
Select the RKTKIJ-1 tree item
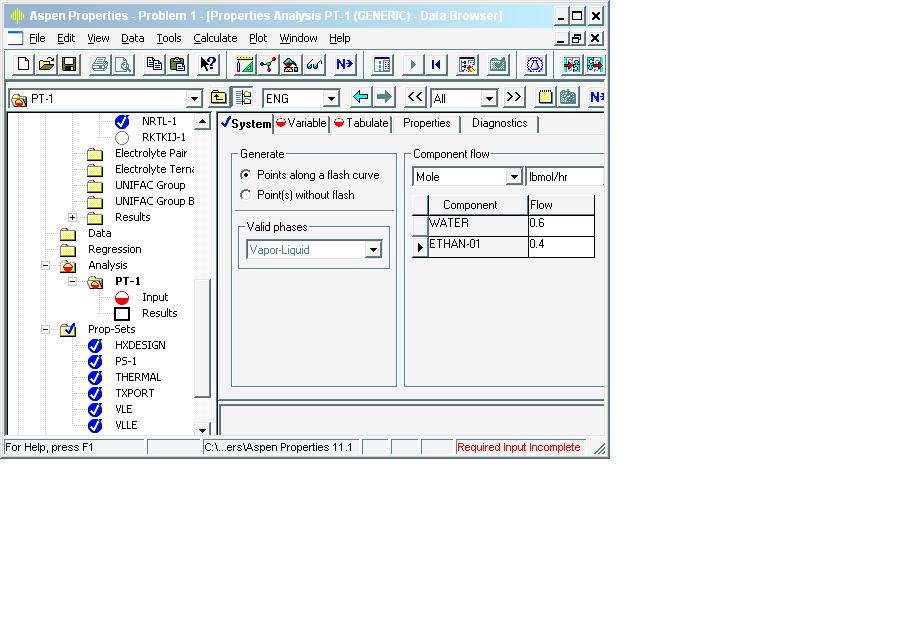click(163, 137)
